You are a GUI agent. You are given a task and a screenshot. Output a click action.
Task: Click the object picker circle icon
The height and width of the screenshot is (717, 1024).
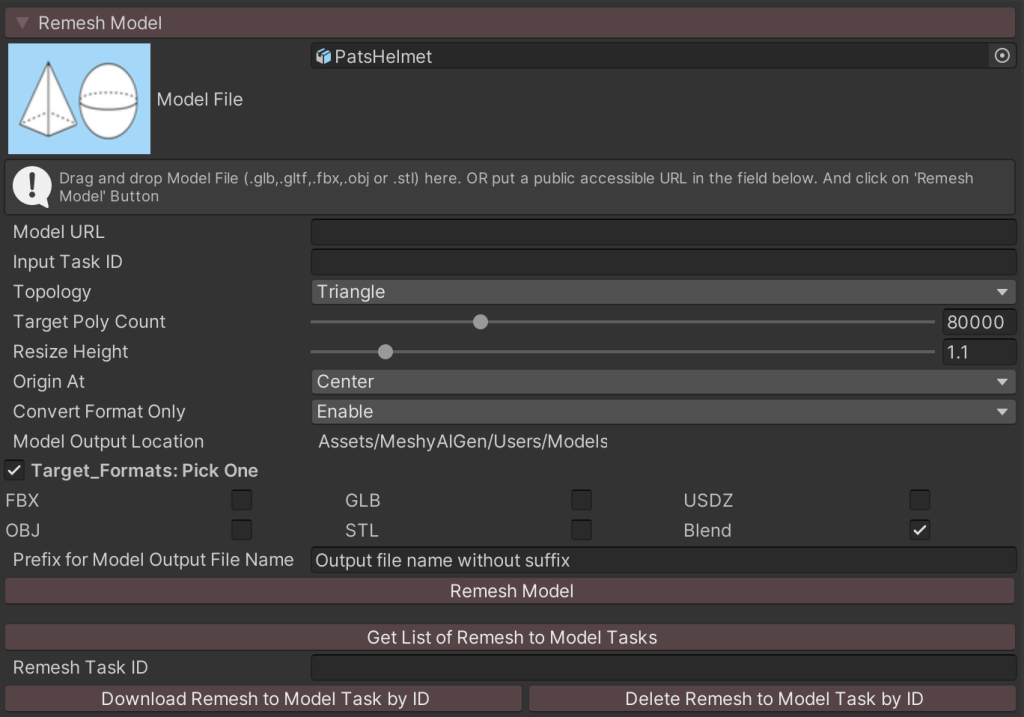(x=1002, y=56)
